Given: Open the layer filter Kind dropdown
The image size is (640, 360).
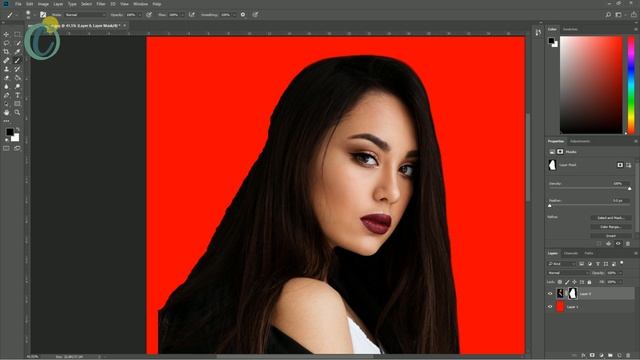Looking at the screenshot, I should click(x=561, y=264).
